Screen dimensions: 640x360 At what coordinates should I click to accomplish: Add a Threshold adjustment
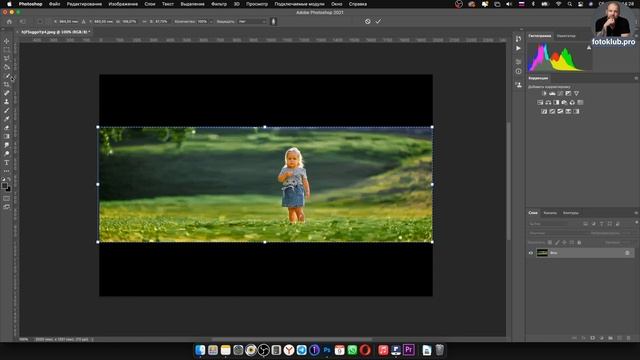560,111
